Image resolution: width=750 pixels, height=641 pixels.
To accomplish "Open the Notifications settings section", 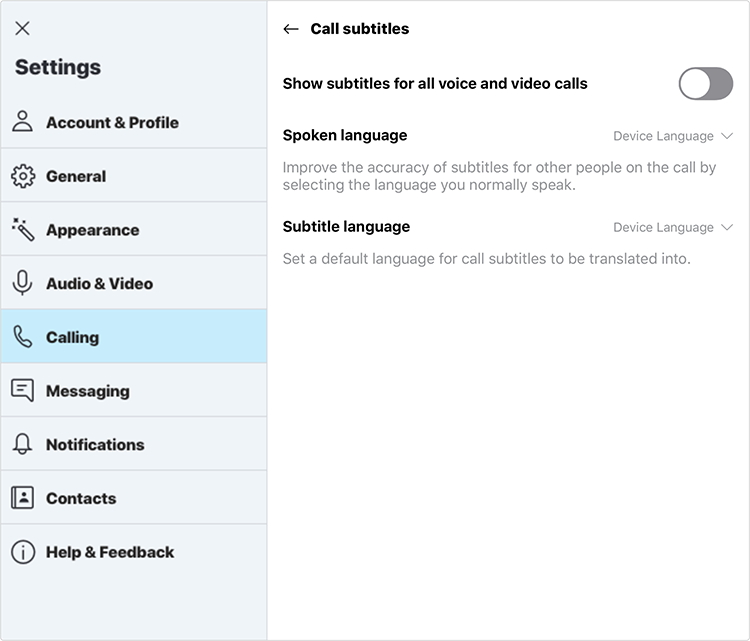I will [x=95, y=444].
